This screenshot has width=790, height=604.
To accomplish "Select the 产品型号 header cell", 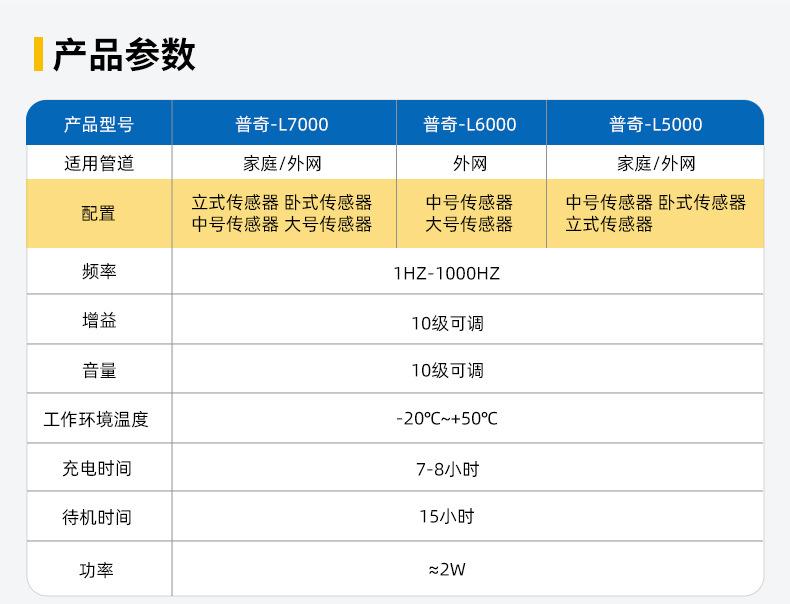I will point(98,124).
